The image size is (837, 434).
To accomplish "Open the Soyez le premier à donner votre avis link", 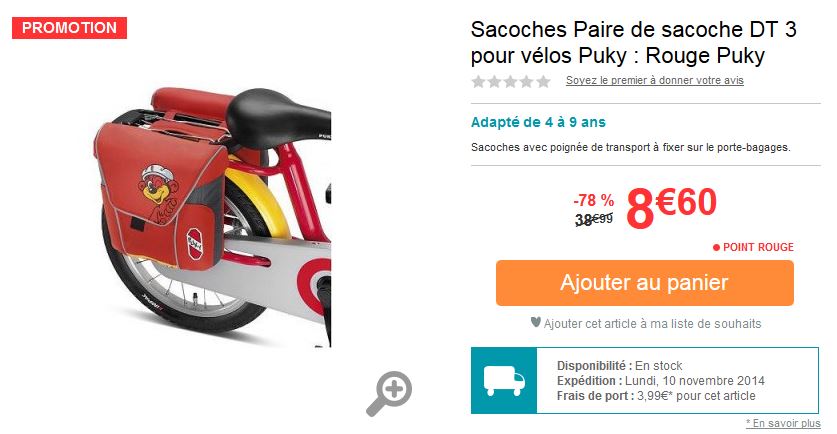I will 654,81.
